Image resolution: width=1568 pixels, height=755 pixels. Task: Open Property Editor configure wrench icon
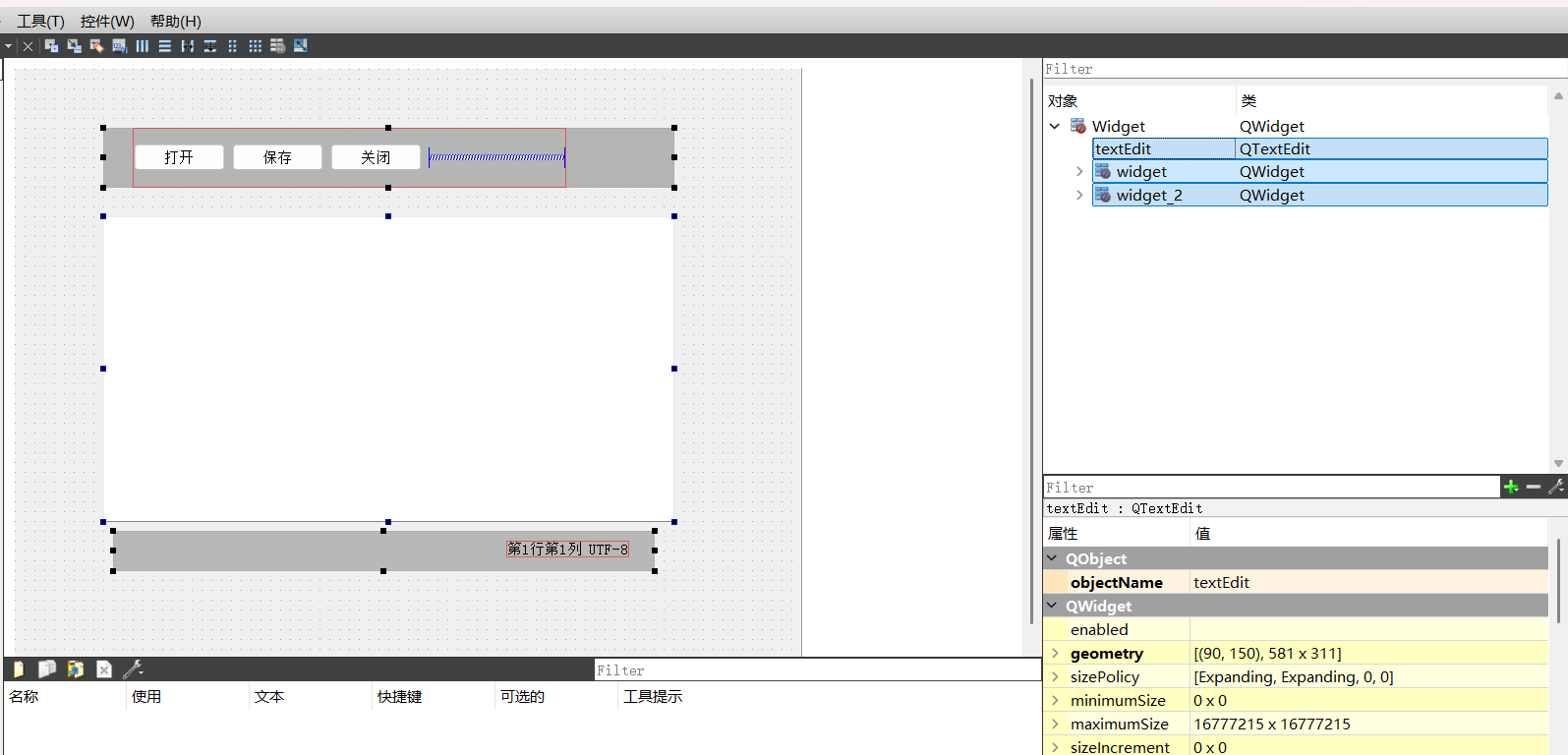[x=1556, y=487]
